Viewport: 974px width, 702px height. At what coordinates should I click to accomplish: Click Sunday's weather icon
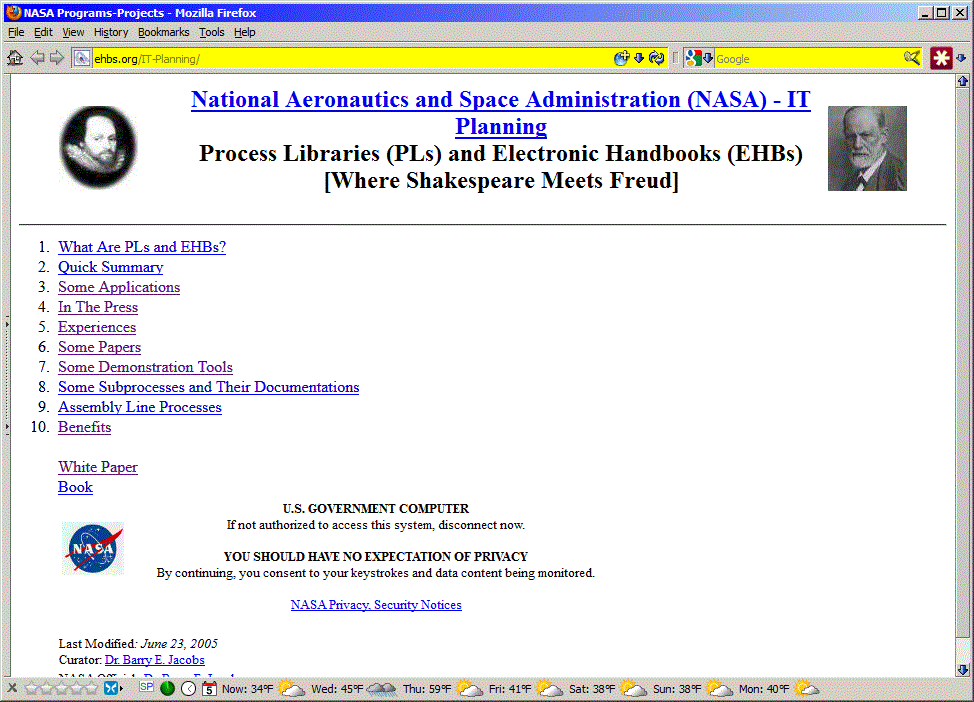tap(719, 688)
